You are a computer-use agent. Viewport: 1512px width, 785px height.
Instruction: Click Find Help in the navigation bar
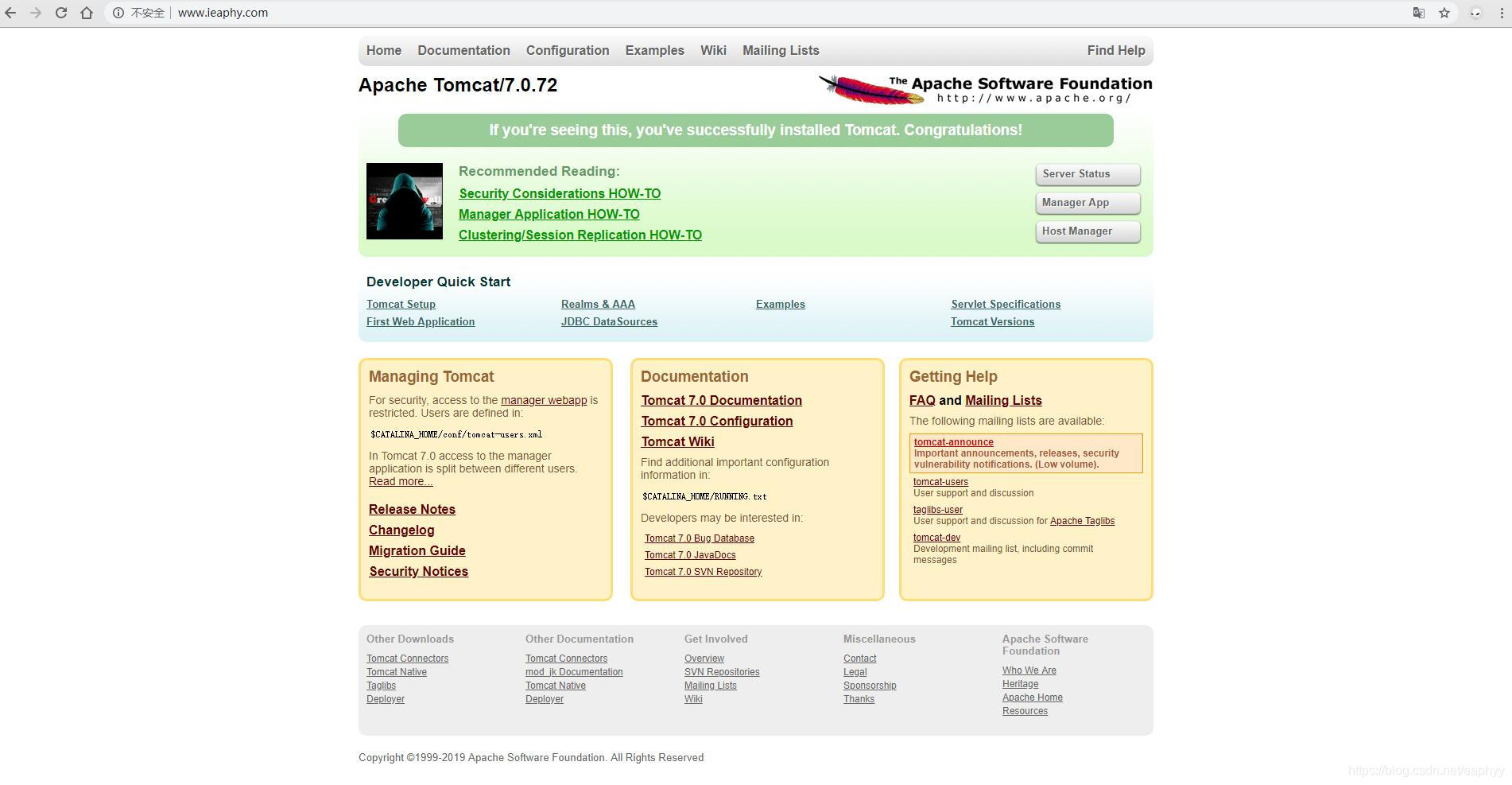(1116, 50)
